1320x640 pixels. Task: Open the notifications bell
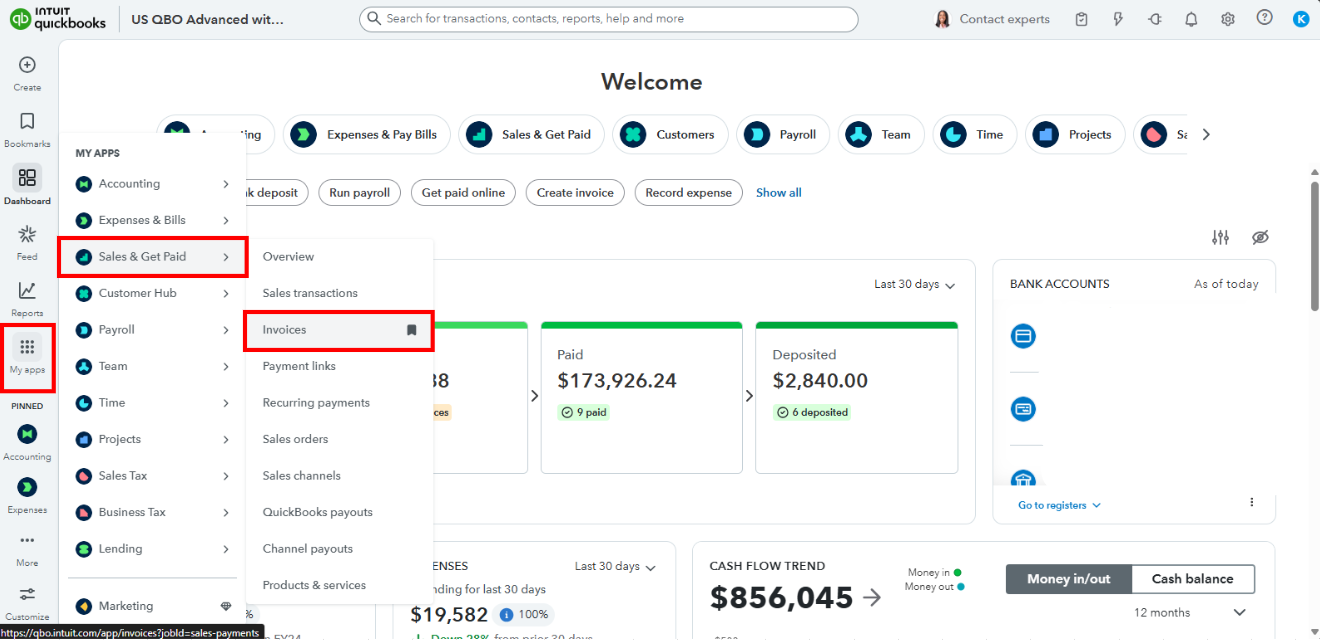(1191, 19)
